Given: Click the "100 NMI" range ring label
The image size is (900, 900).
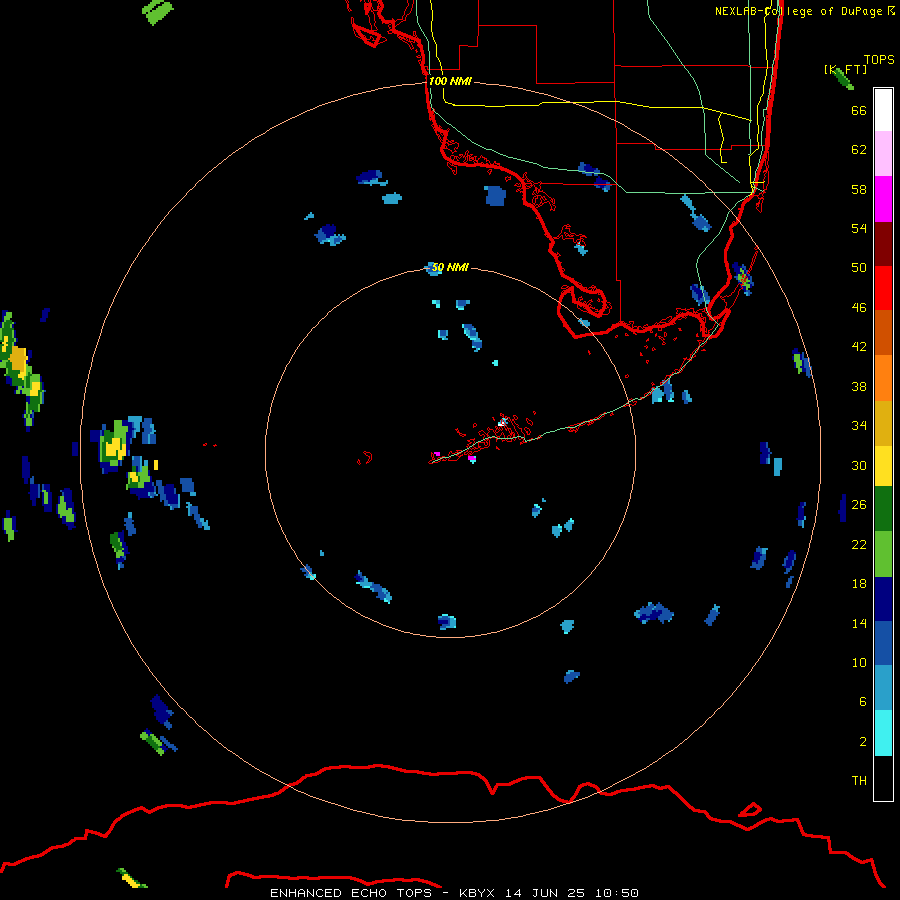Looking at the screenshot, I should (450, 81).
